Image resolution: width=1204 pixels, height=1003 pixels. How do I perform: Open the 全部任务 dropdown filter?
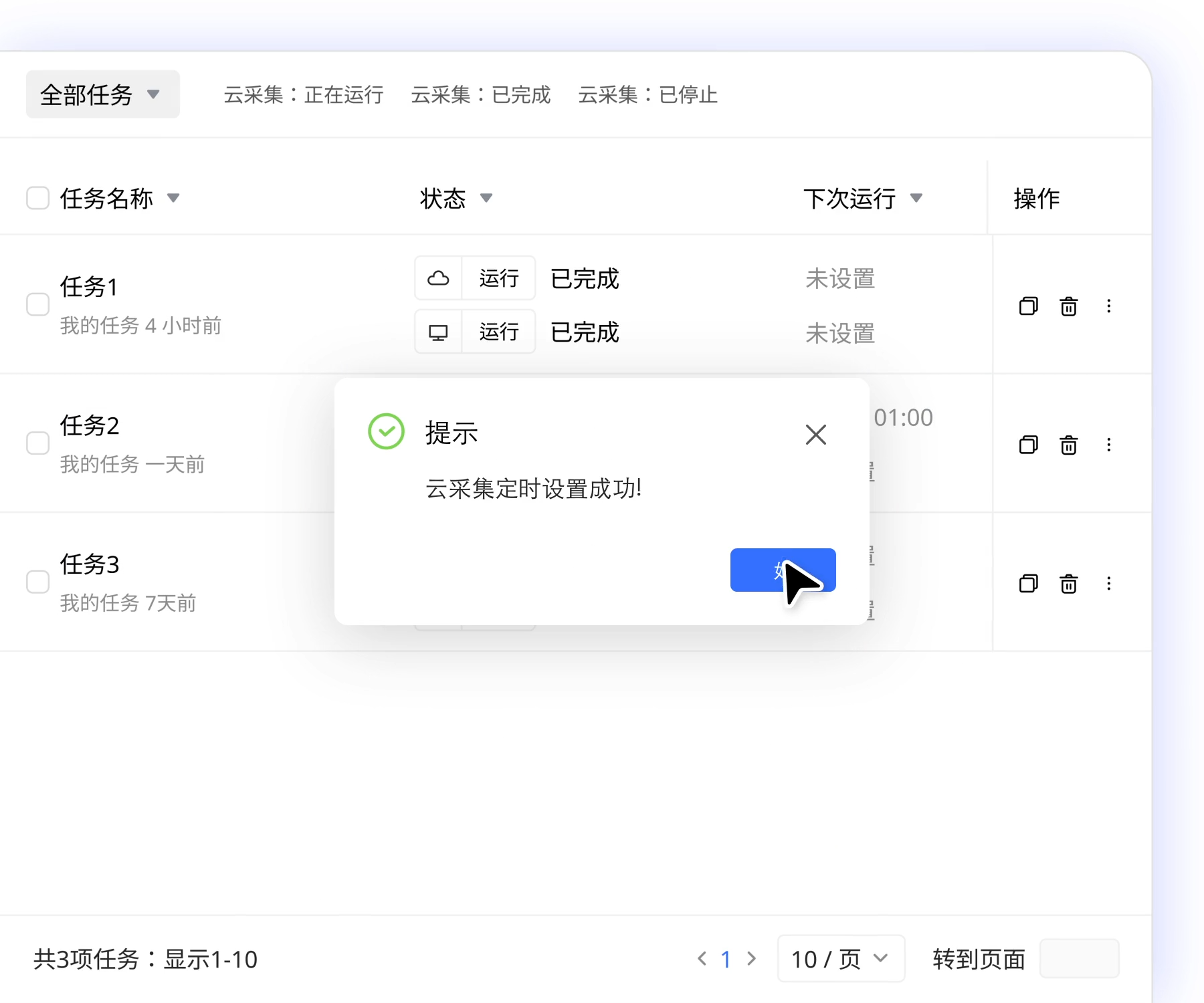(x=102, y=94)
